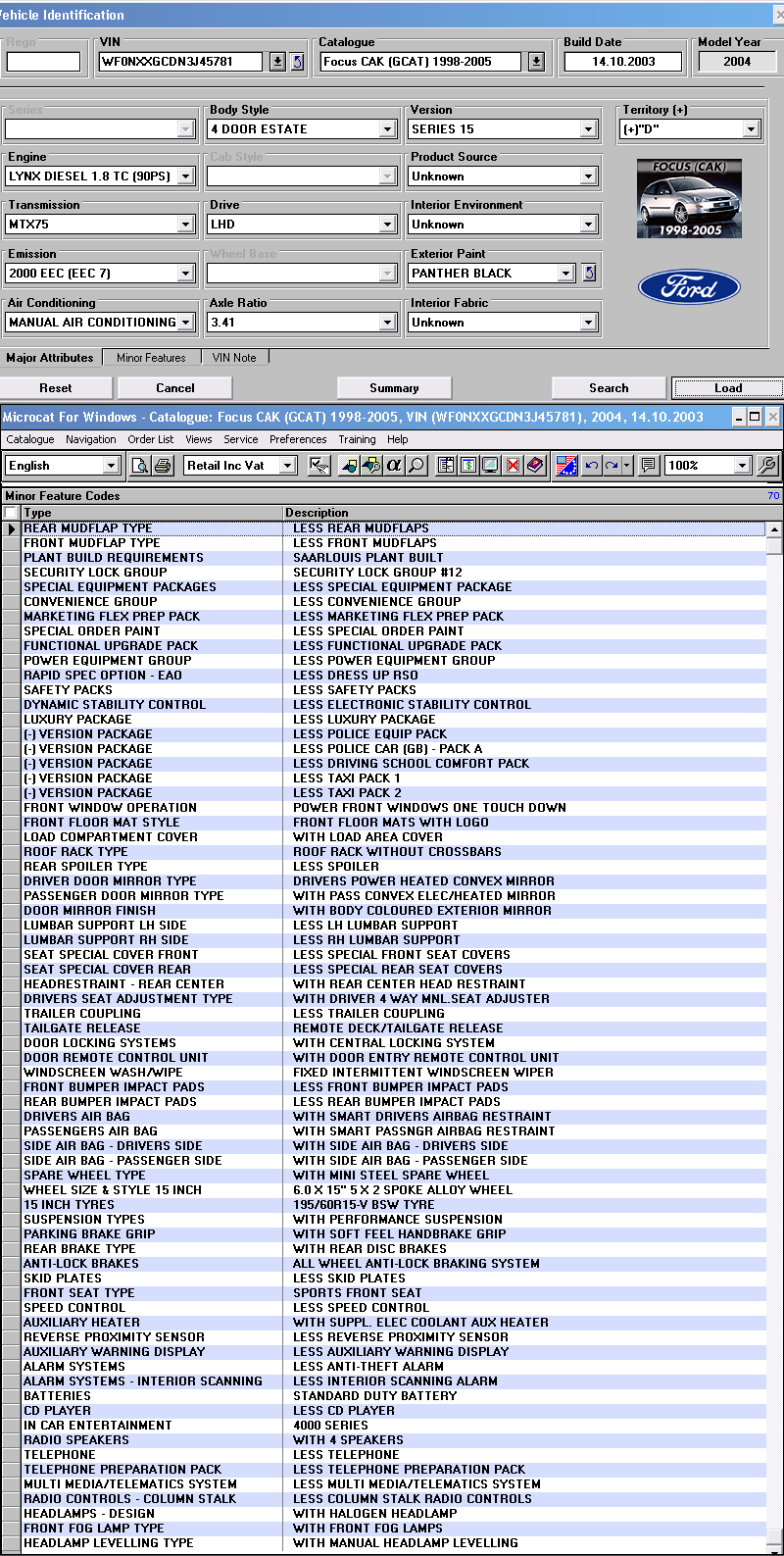
Task: Click the wrench settings icon
Action: 767,466
